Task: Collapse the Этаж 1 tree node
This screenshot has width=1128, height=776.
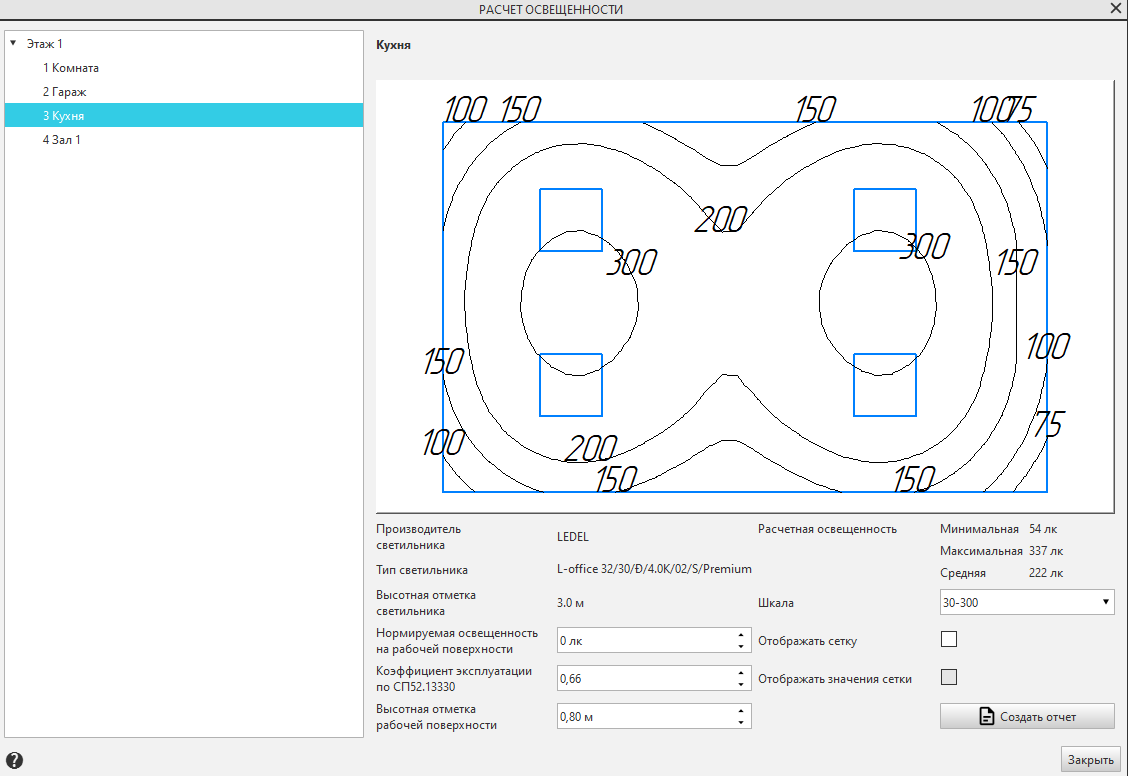Action: 13,43
